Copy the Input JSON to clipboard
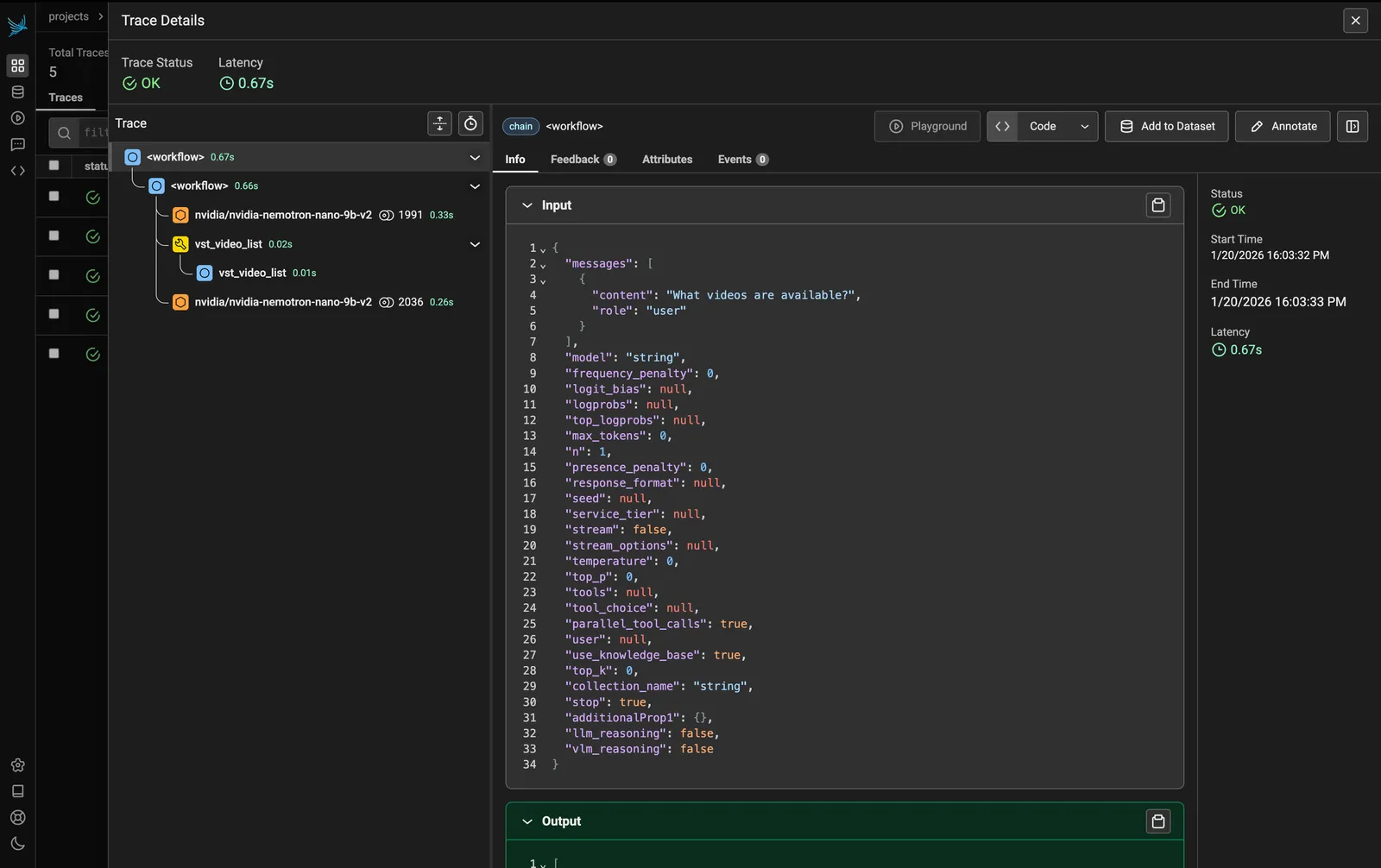Viewport: 1381px width, 868px height. coord(1158,205)
